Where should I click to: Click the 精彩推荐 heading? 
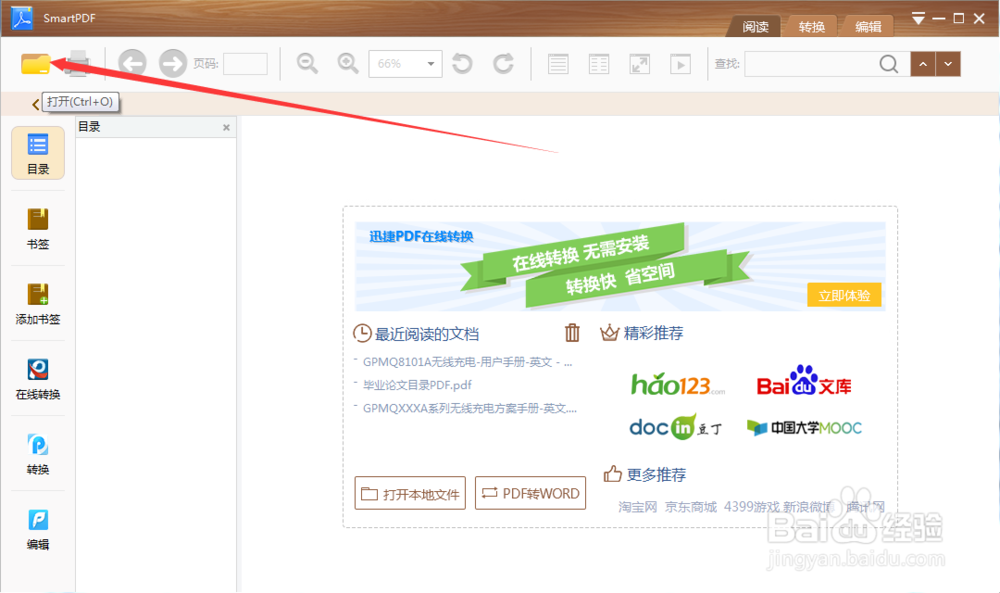click(x=653, y=333)
